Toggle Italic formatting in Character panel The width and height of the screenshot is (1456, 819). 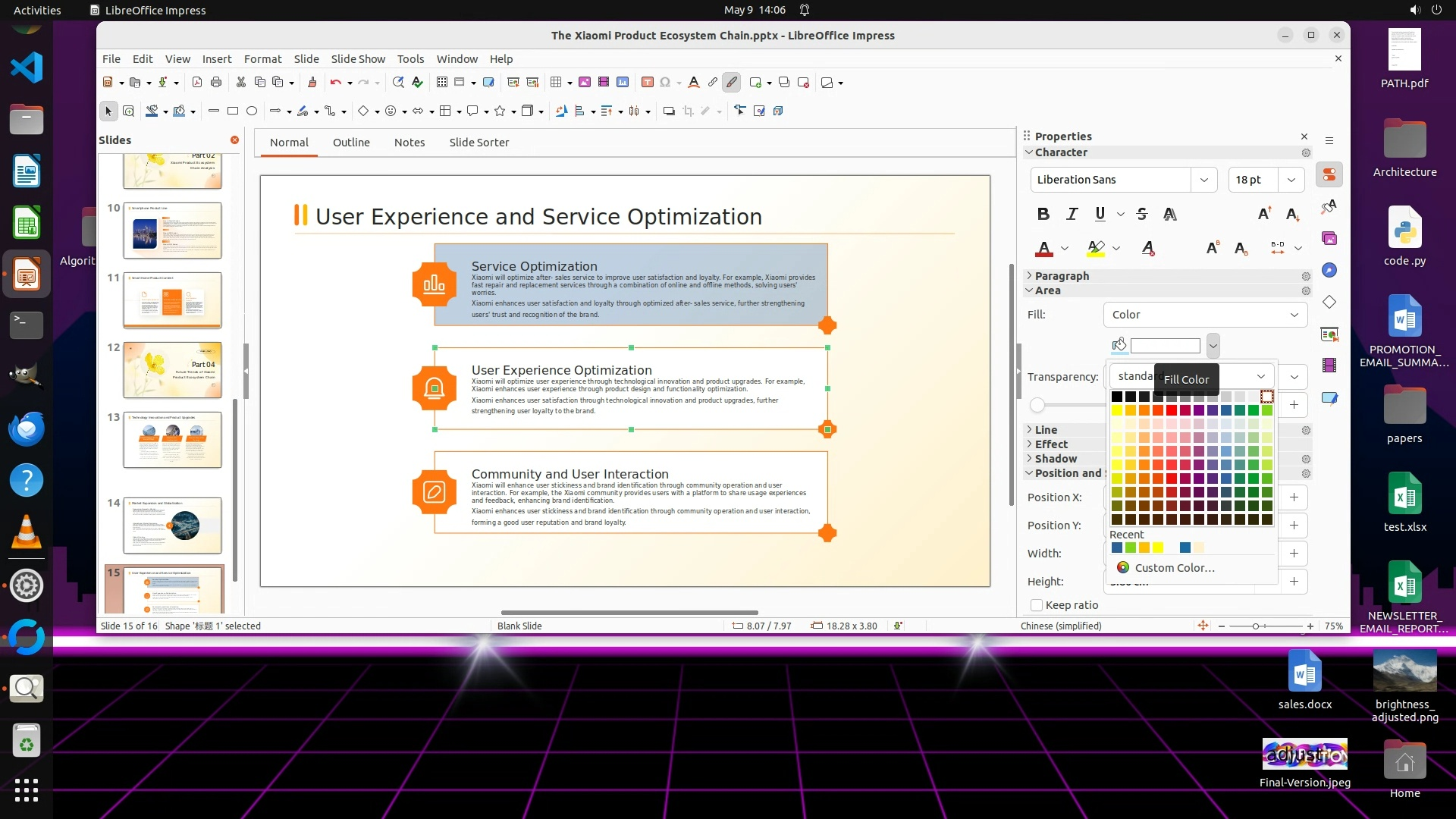(1072, 214)
